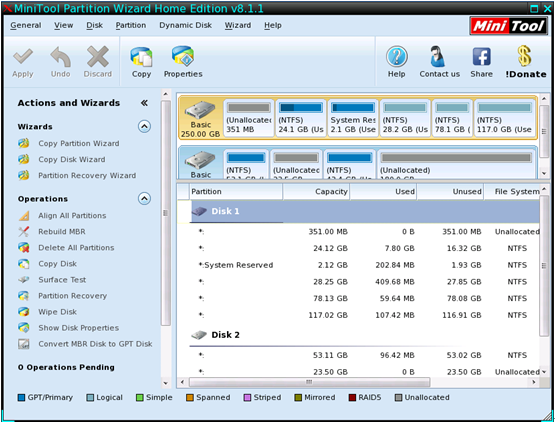The width and height of the screenshot is (555, 423).
Task: Click the Disk 2 drive icon in list
Action: (199, 335)
